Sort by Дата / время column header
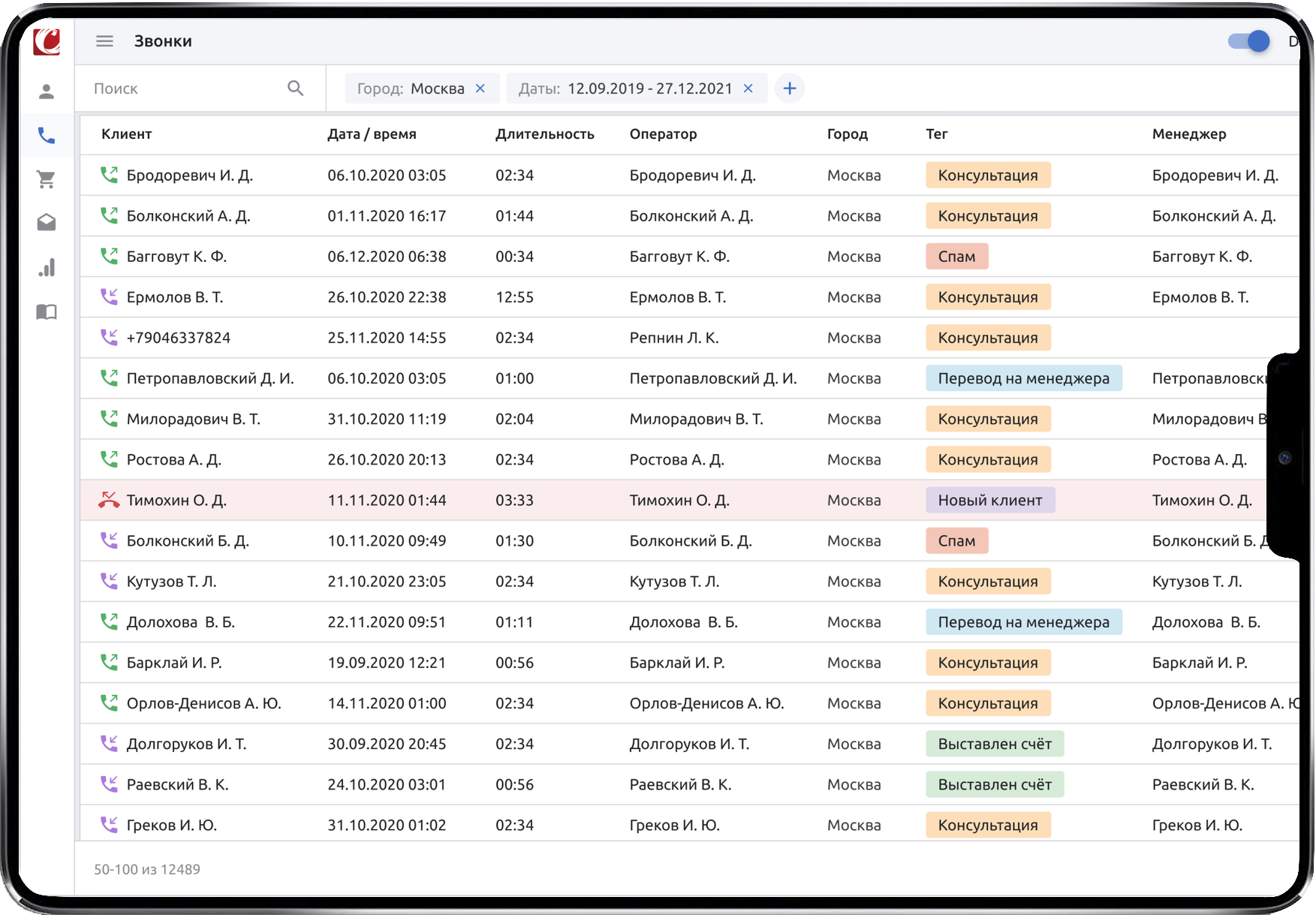The height and width of the screenshot is (915, 1316). tap(372, 134)
